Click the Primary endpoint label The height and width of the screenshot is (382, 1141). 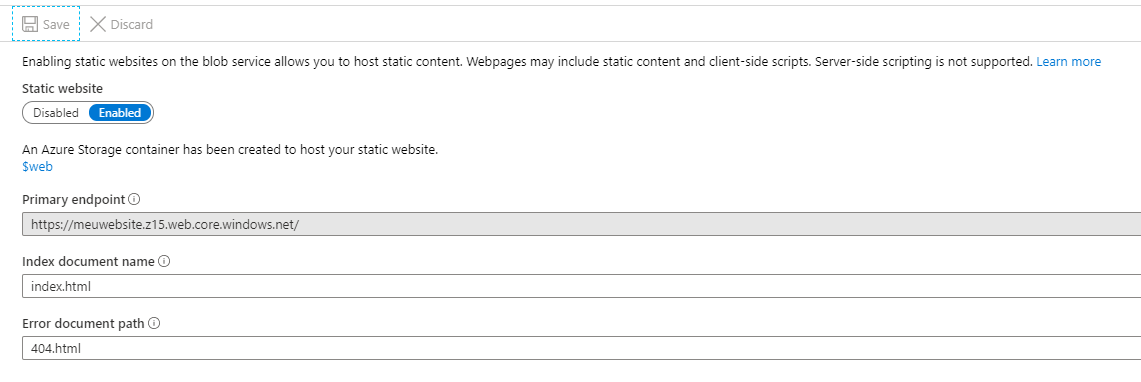[73, 199]
